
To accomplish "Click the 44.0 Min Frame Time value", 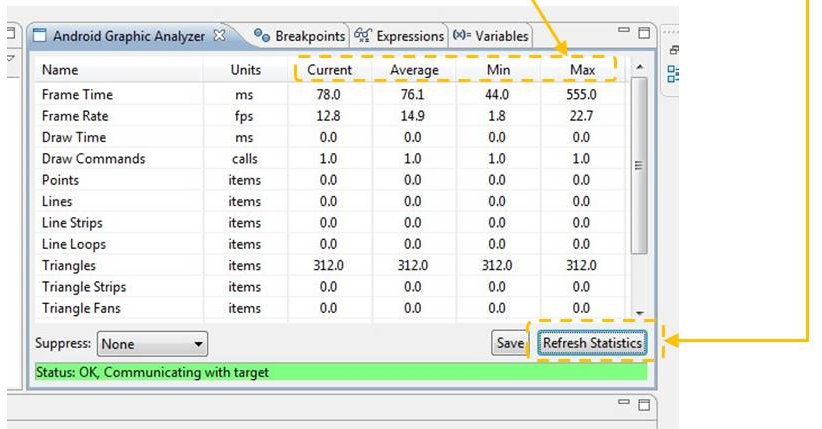I will (x=497, y=94).
